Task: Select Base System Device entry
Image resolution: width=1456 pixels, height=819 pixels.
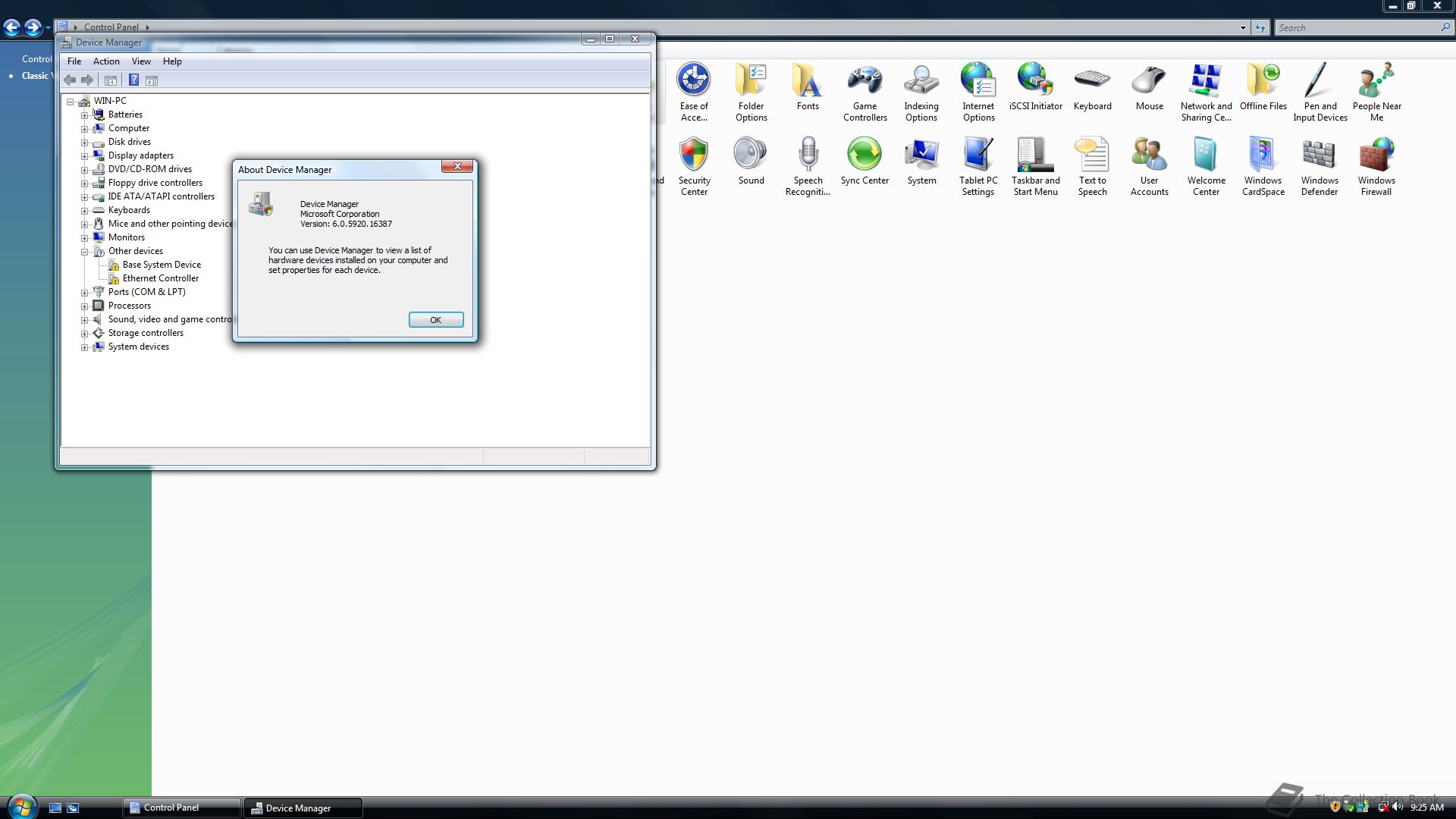Action: point(162,265)
